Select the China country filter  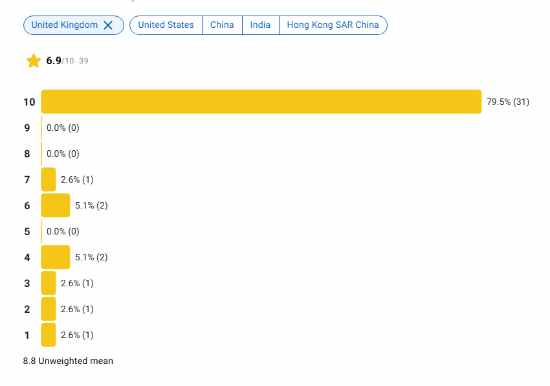(x=222, y=25)
